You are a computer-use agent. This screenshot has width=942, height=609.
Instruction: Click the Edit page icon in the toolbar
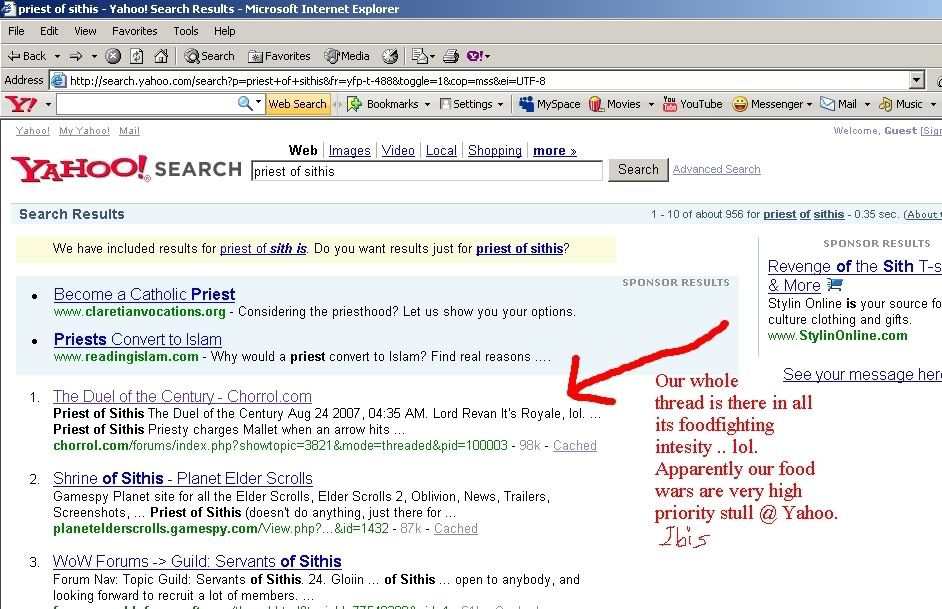point(419,56)
